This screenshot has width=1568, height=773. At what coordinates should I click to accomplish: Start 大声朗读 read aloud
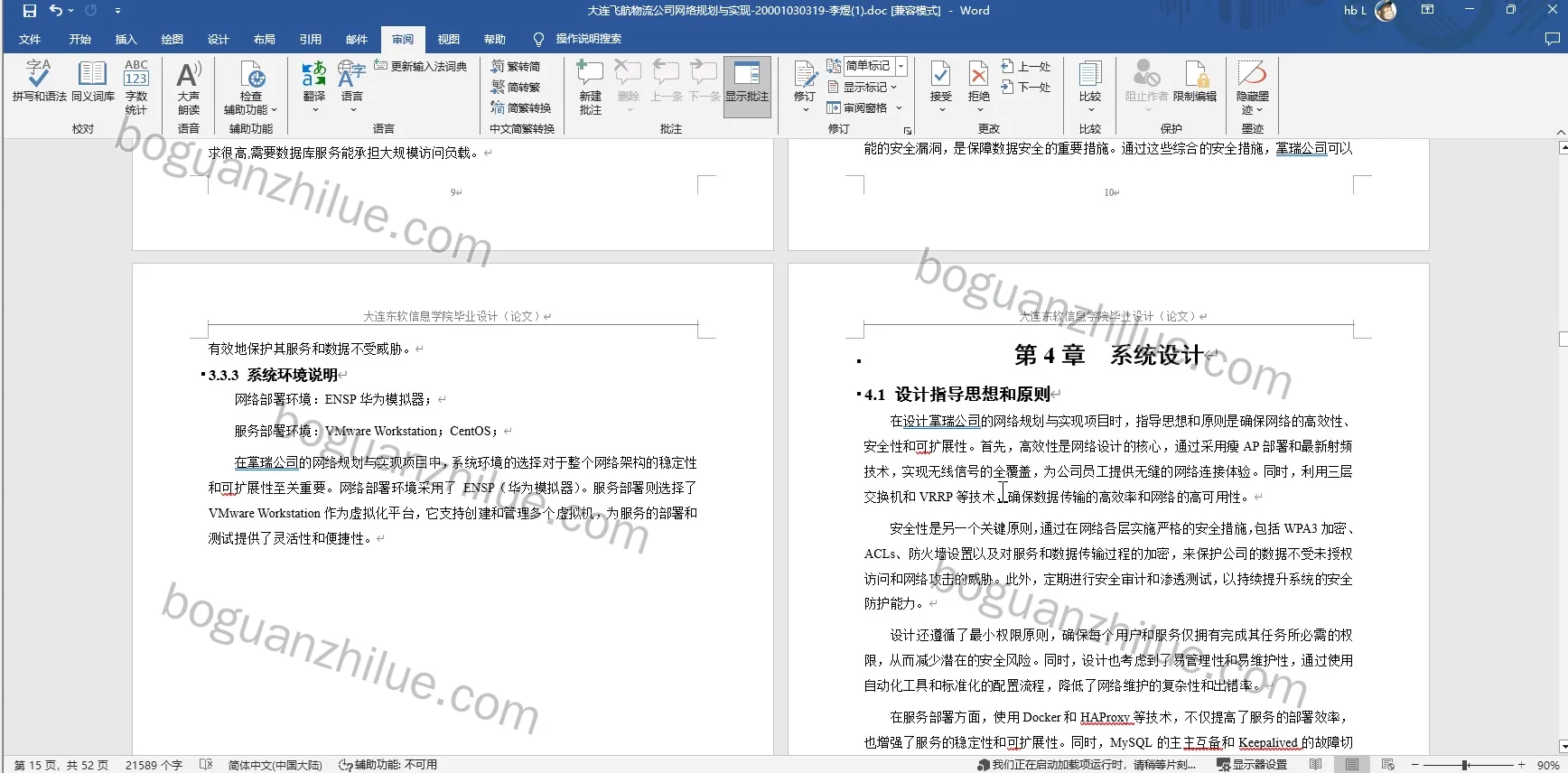(x=189, y=88)
